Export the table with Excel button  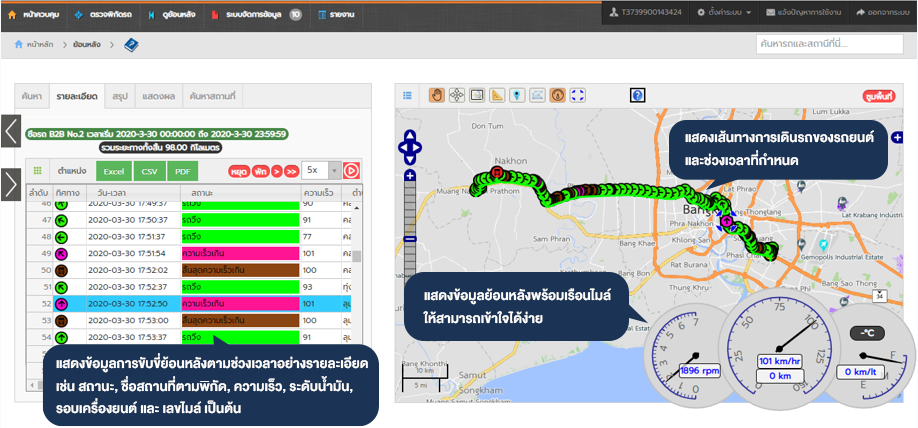(x=114, y=172)
